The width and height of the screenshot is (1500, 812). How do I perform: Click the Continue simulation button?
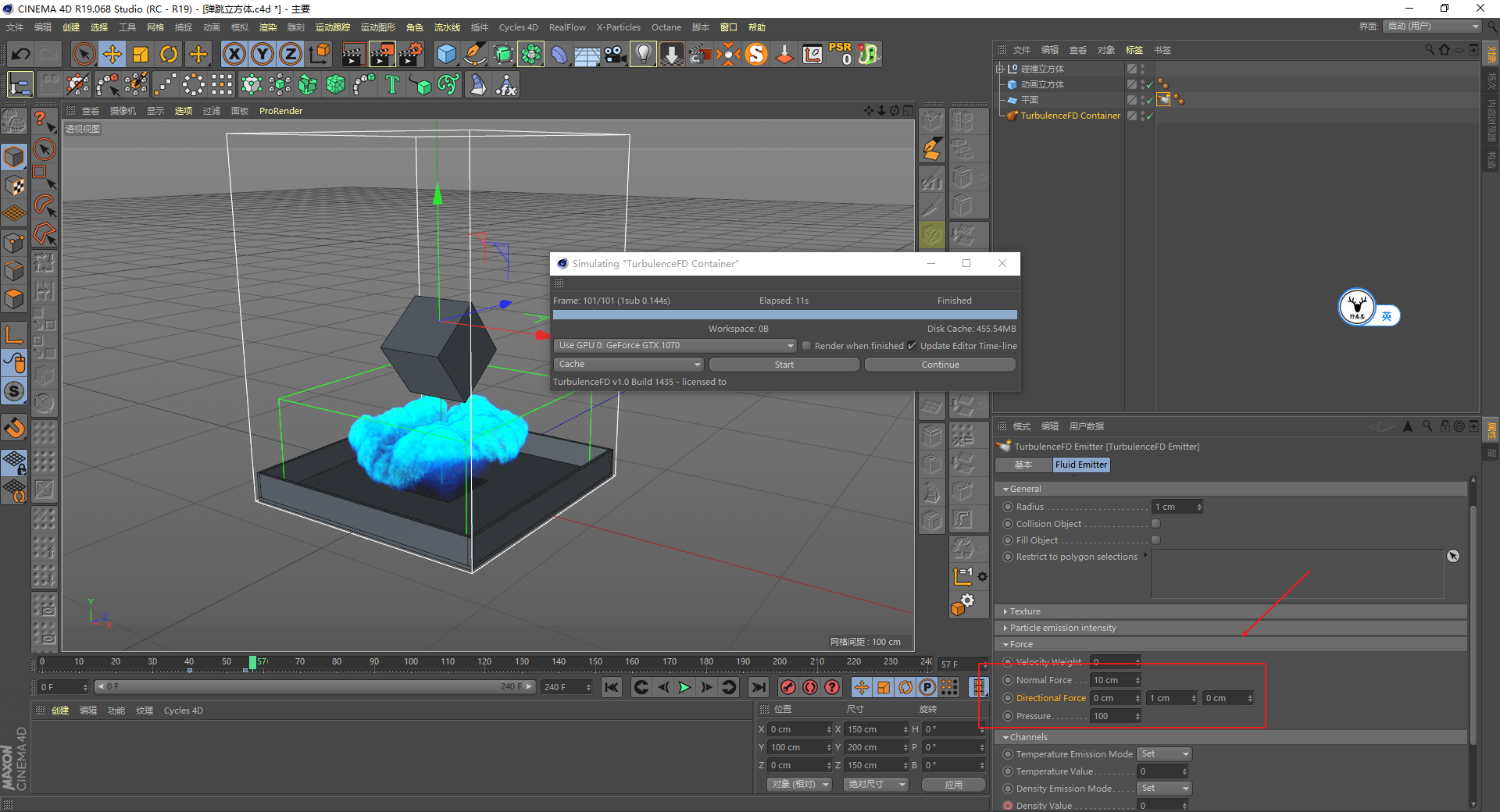(x=940, y=365)
